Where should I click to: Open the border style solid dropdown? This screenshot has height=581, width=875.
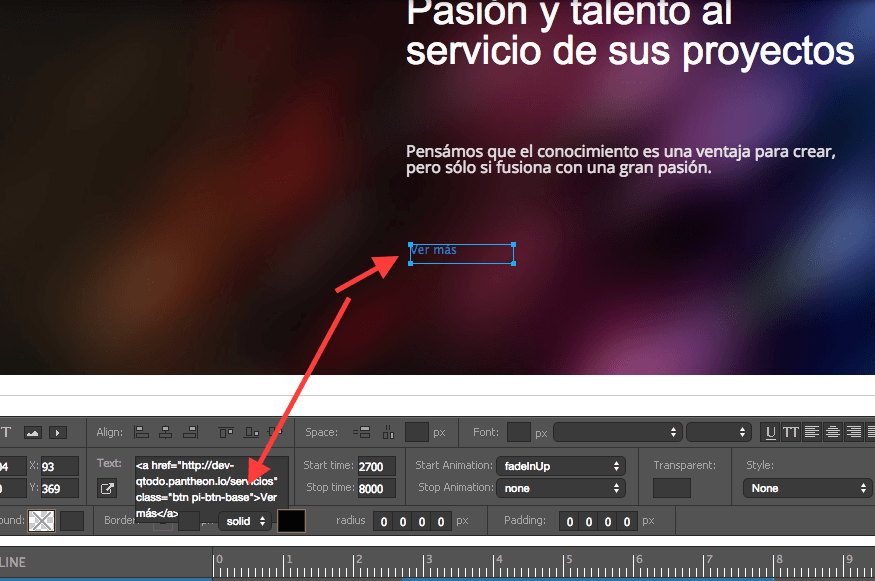pyautogui.click(x=246, y=521)
